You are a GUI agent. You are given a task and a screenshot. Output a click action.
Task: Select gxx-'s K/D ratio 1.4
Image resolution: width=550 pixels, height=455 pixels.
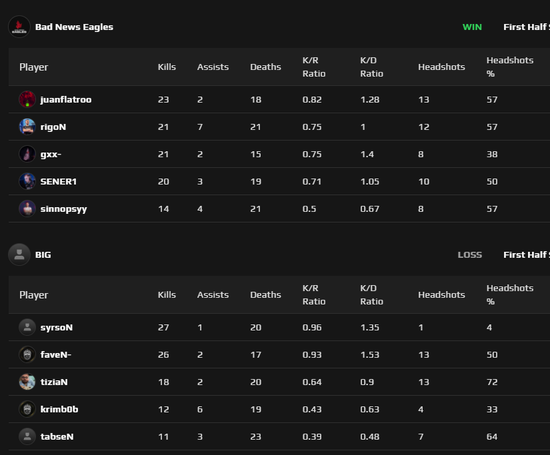click(367, 154)
